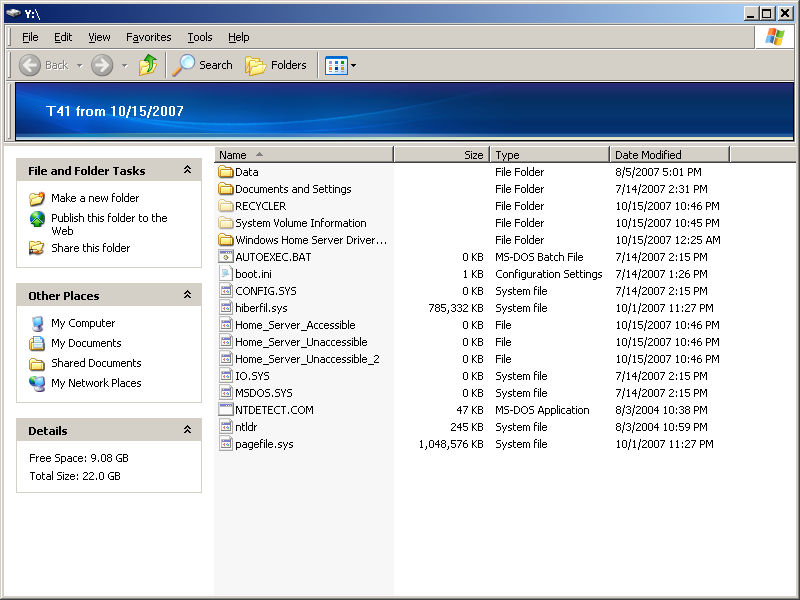Click the 245 KB size value
Image resolution: width=800 pixels, height=600 pixels.
466,427
